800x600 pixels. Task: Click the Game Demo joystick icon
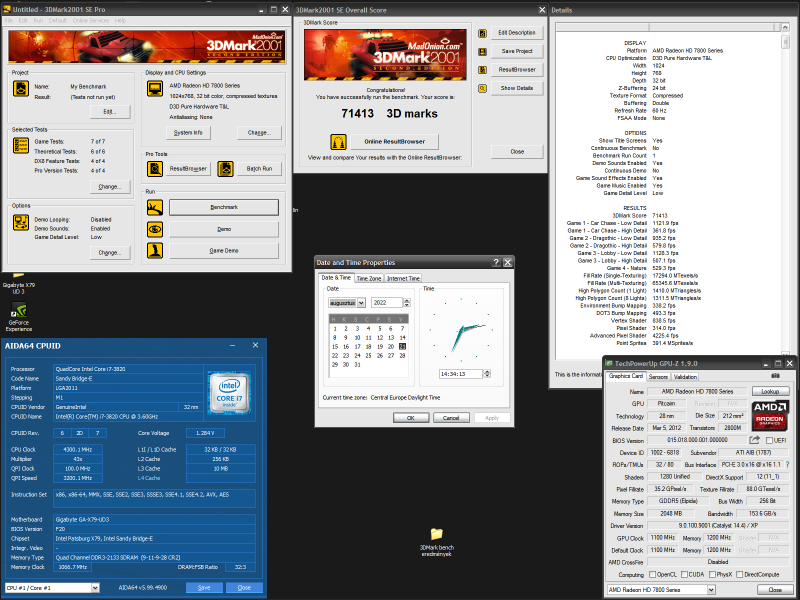pos(155,251)
